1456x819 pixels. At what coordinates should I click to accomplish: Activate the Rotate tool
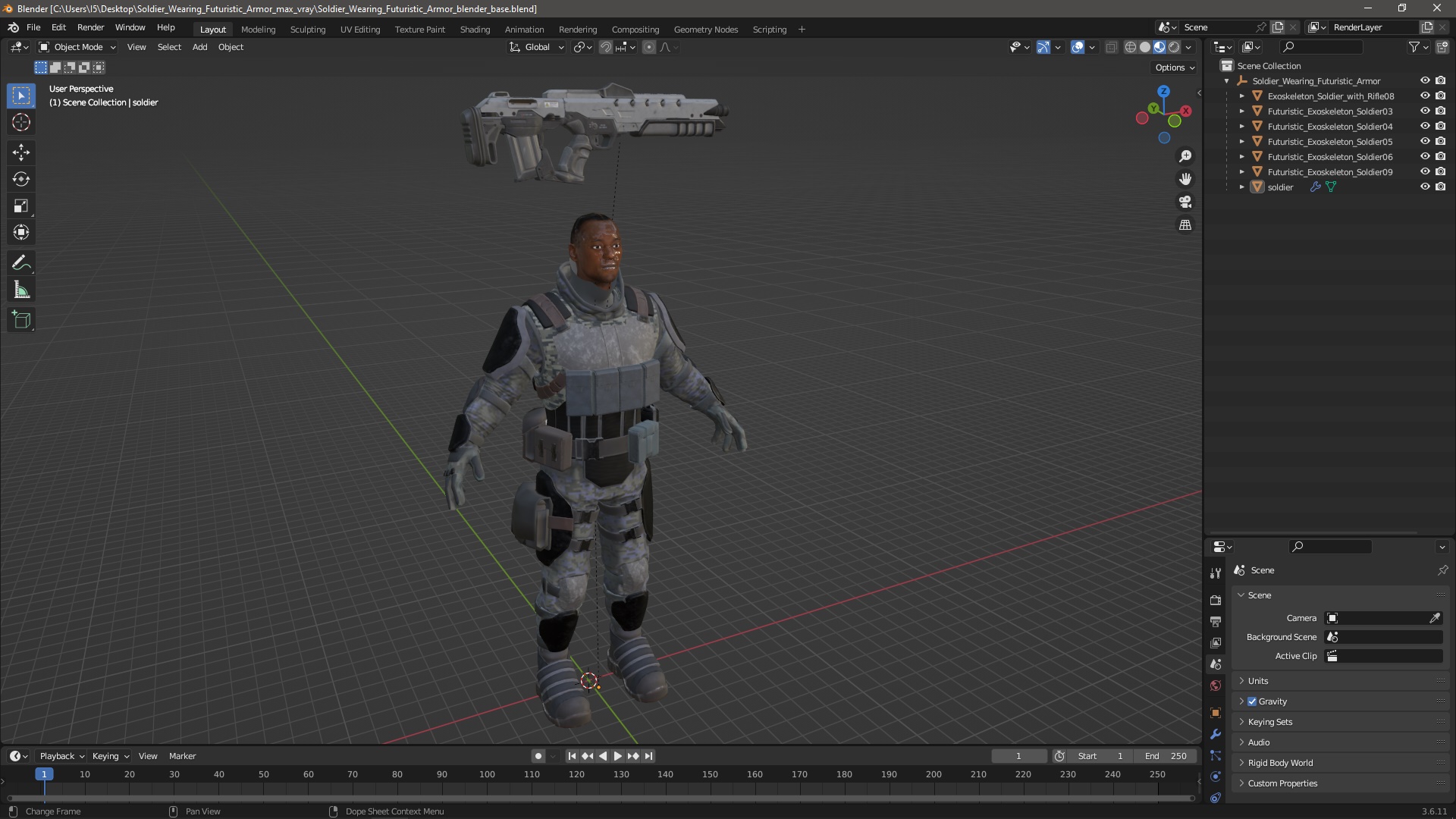[21, 180]
